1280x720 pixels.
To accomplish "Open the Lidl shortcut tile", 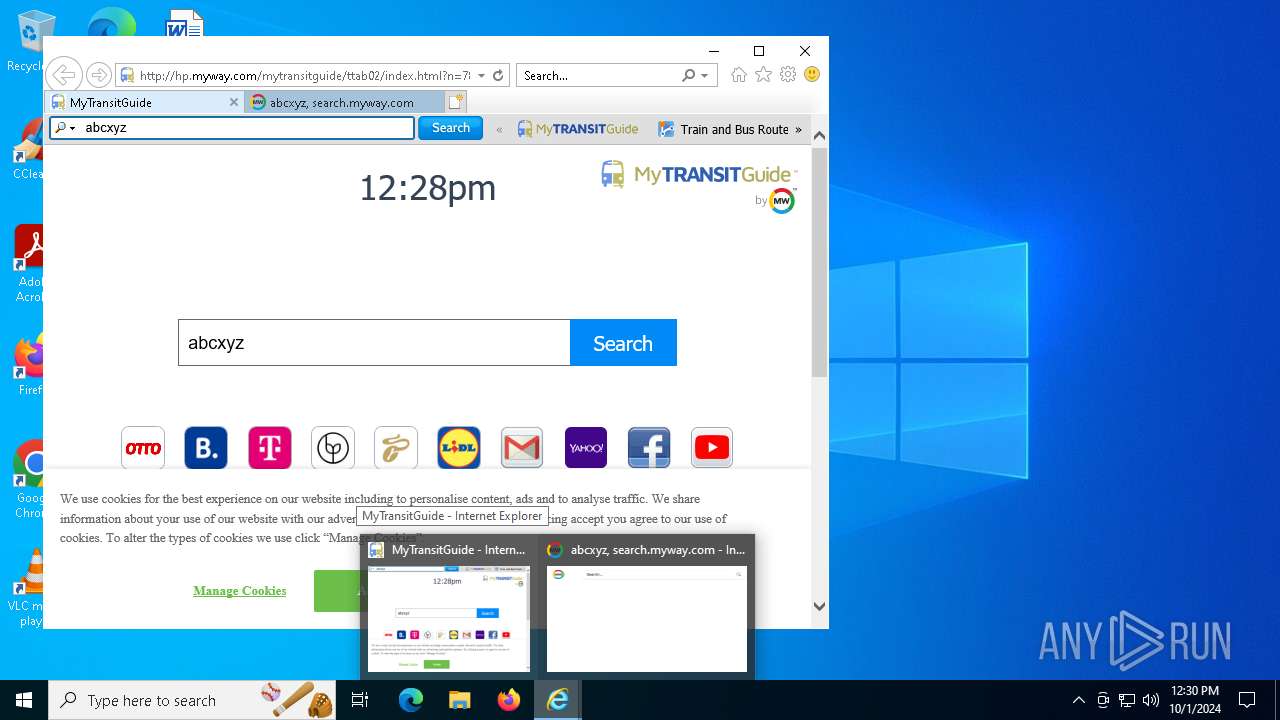I will tap(459, 448).
